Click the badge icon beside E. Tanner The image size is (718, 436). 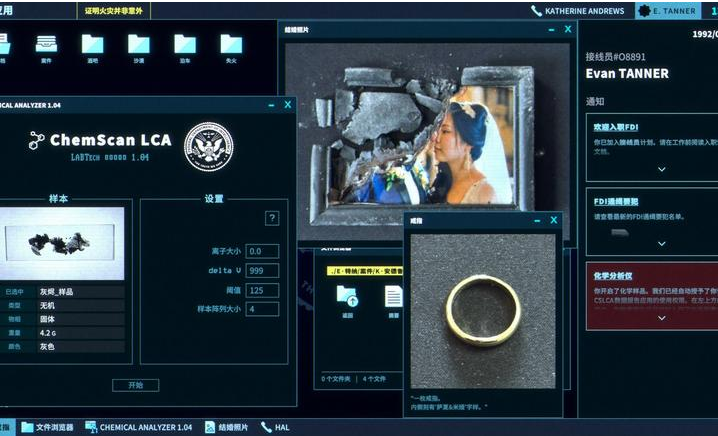tap(644, 11)
